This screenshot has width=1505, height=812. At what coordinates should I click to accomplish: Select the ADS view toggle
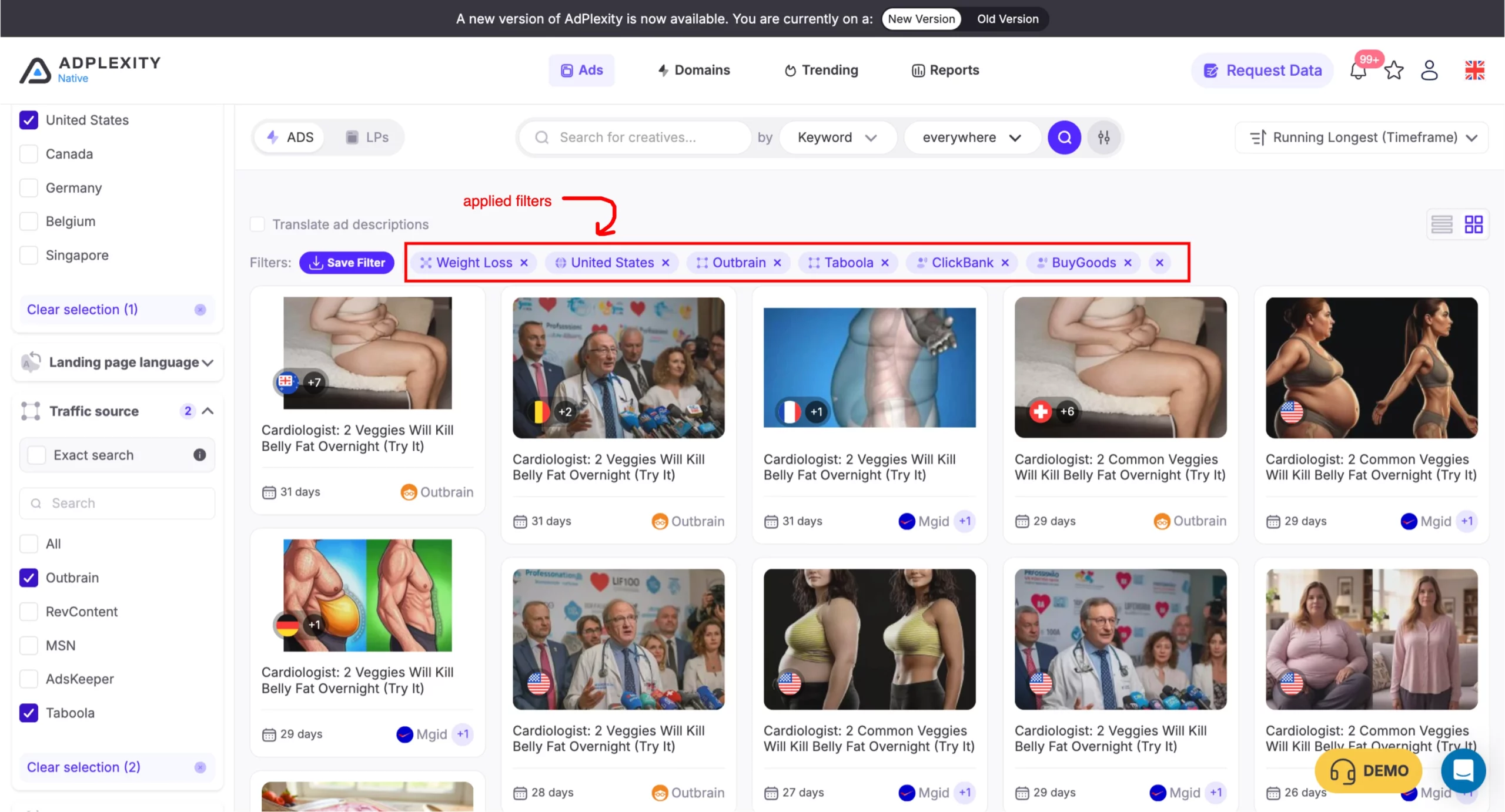tap(290, 137)
